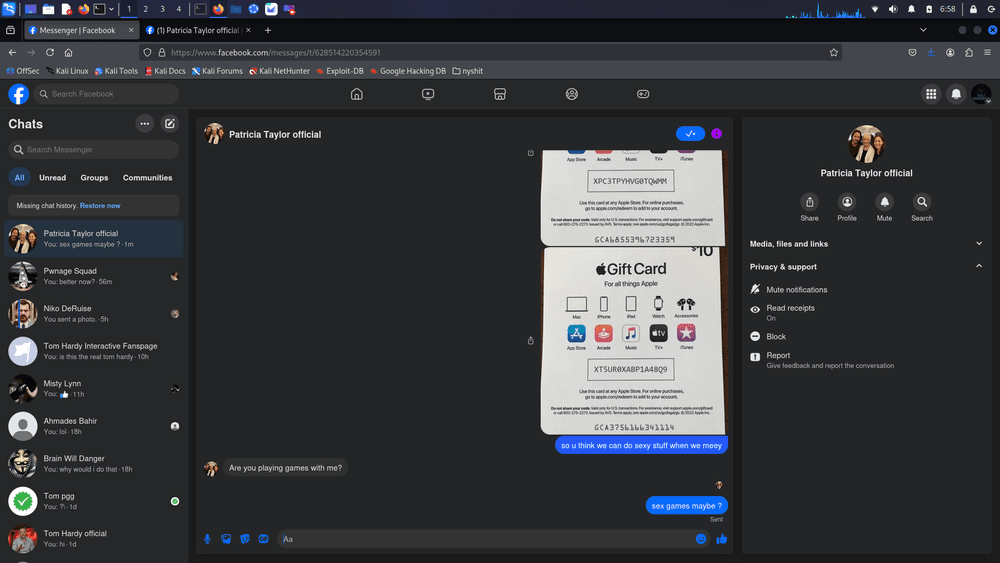Open the system volume control
The image size is (1000, 563).
[893, 9]
